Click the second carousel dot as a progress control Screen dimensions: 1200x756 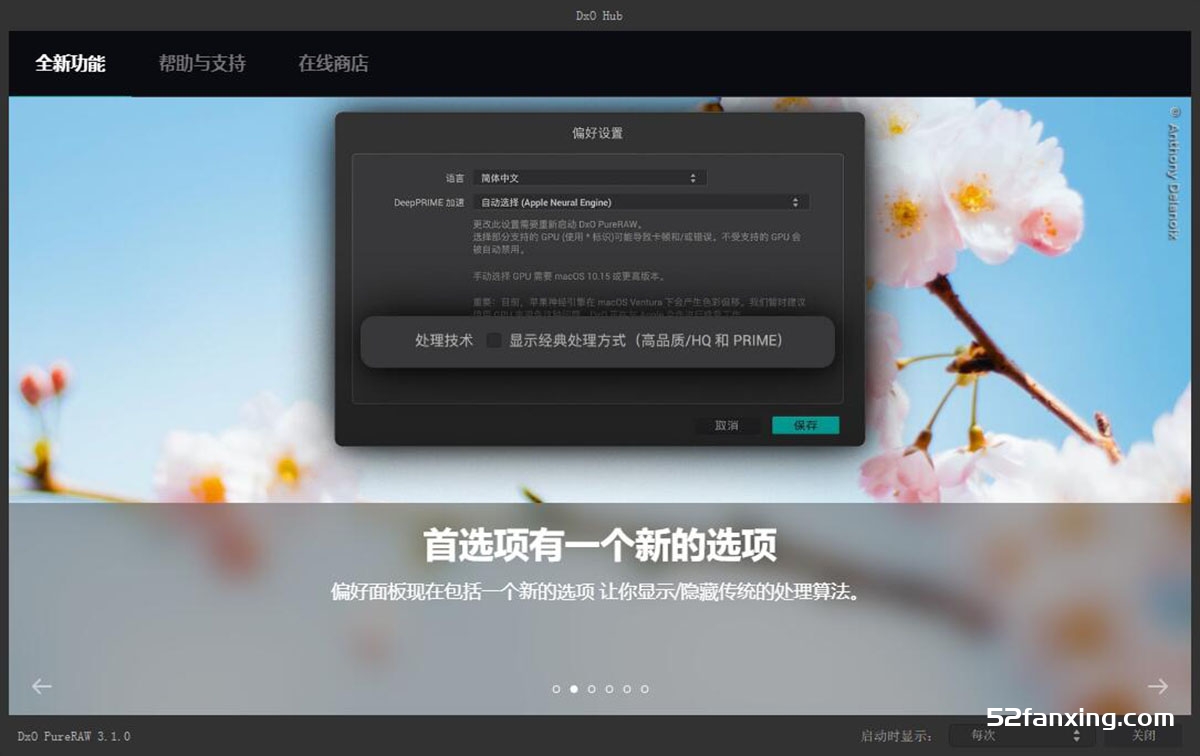pyautogui.click(x=574, y=688)
